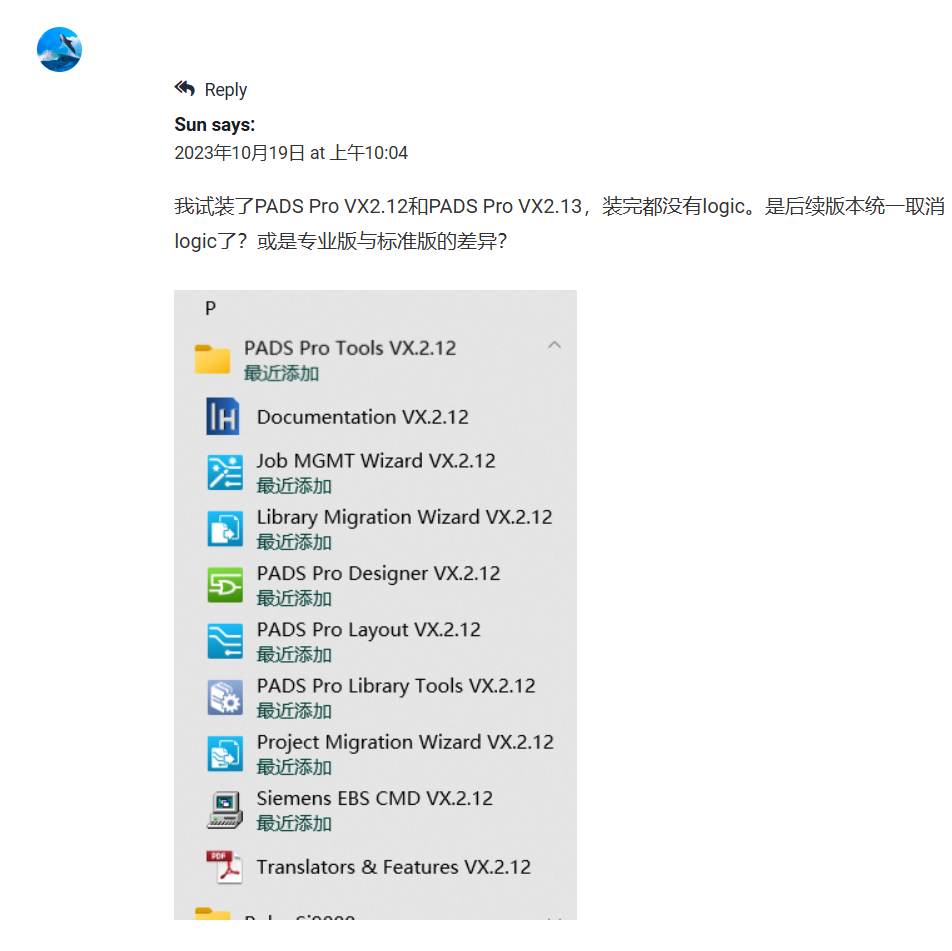Launch the PADS Pro Layout icon
952x951 pixels.
tap(225, 641)
